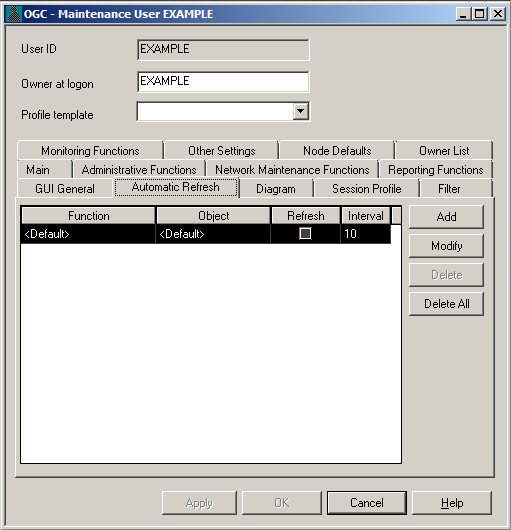Sort by the Object column header

click(x=214, y=216)
